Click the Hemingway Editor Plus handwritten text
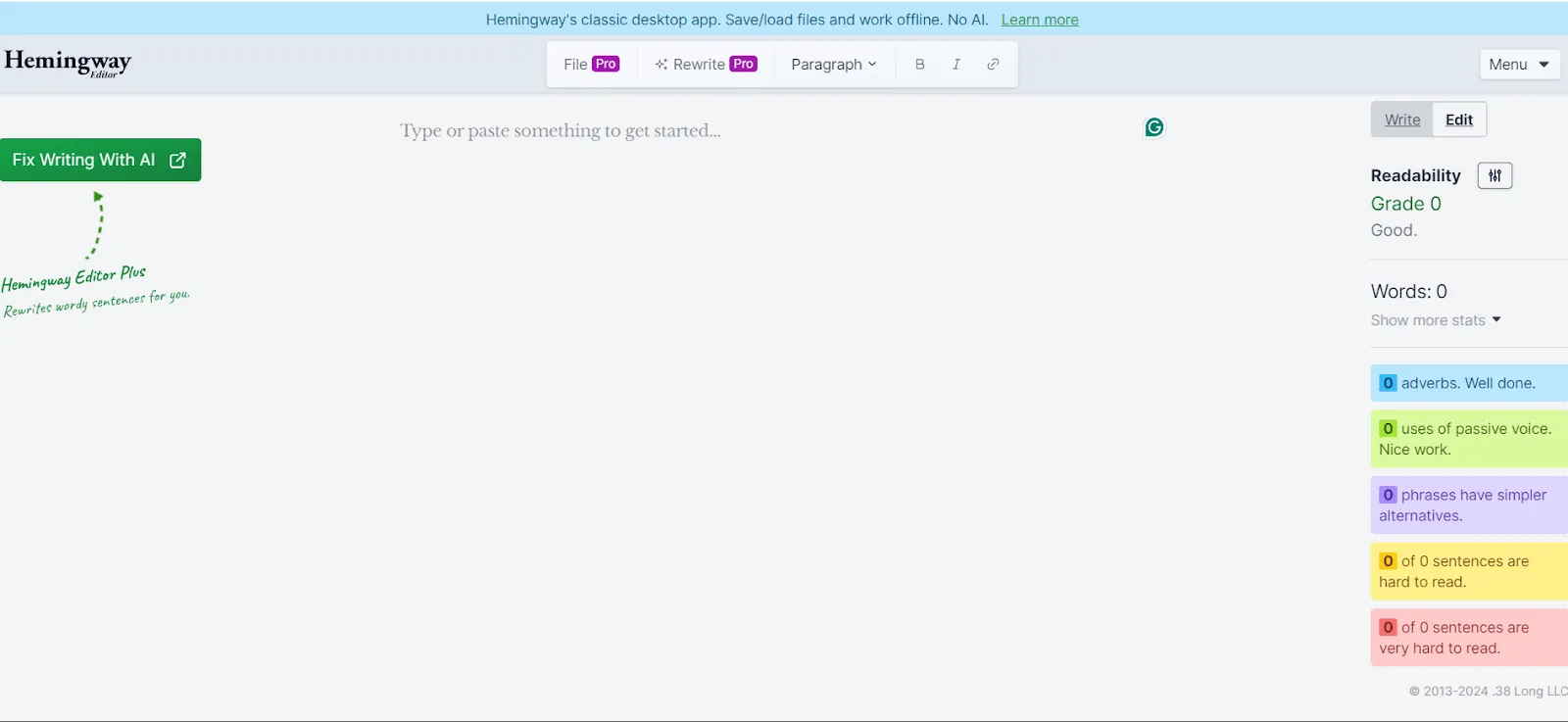The height and width of the screenshot is (722, 1568). 74,278
